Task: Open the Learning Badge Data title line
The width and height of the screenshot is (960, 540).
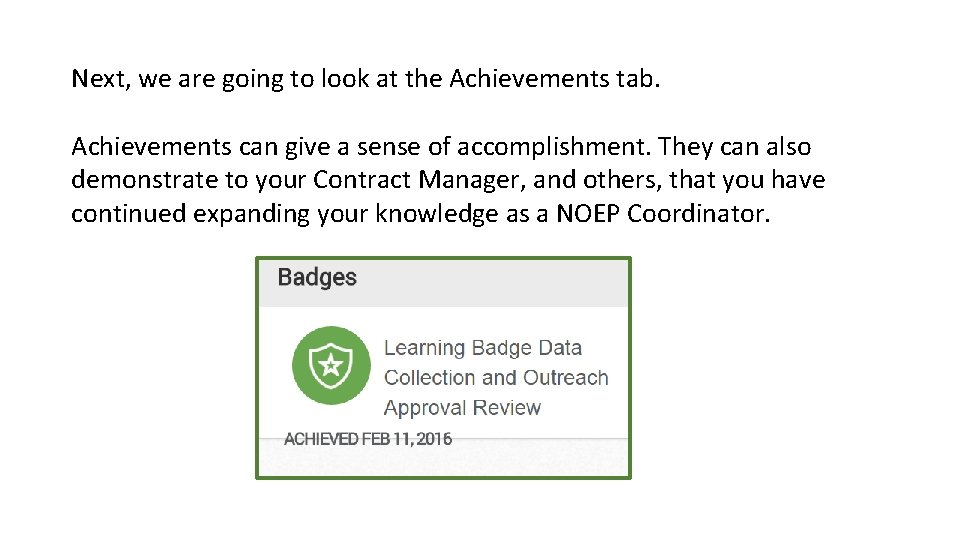Action: coord(482,348)
